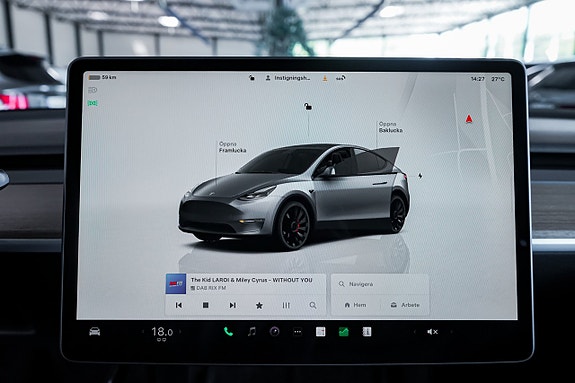Decrease temperature with left chevron

(x=143, y=332)
